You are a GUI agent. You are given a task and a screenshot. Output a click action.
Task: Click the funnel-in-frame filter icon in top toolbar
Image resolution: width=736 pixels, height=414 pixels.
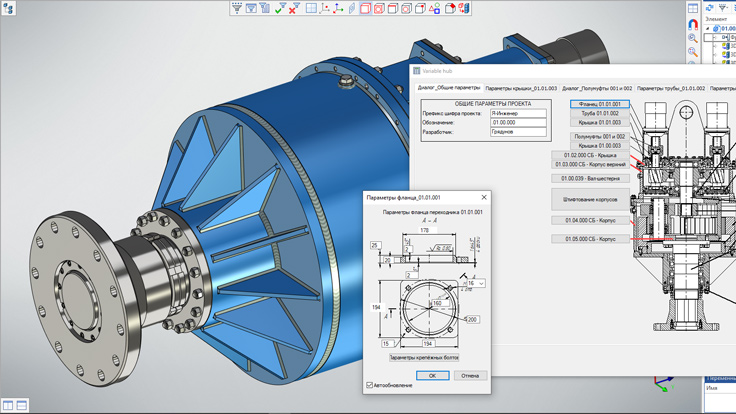(x=251, y=8)
